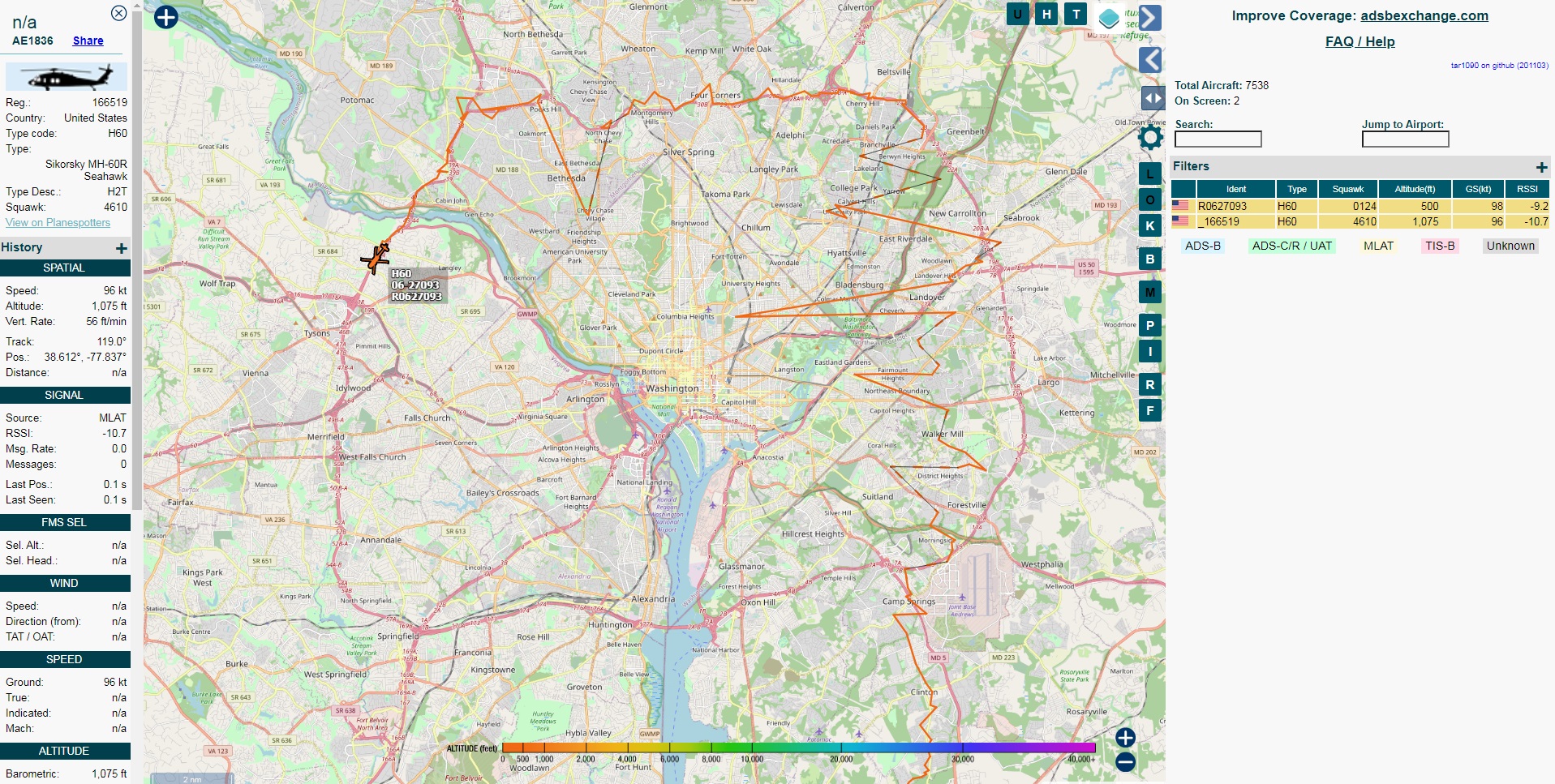Click the WIND section header
The image size is (1555, 784).
pyautogui.click(x=65, y=583)
